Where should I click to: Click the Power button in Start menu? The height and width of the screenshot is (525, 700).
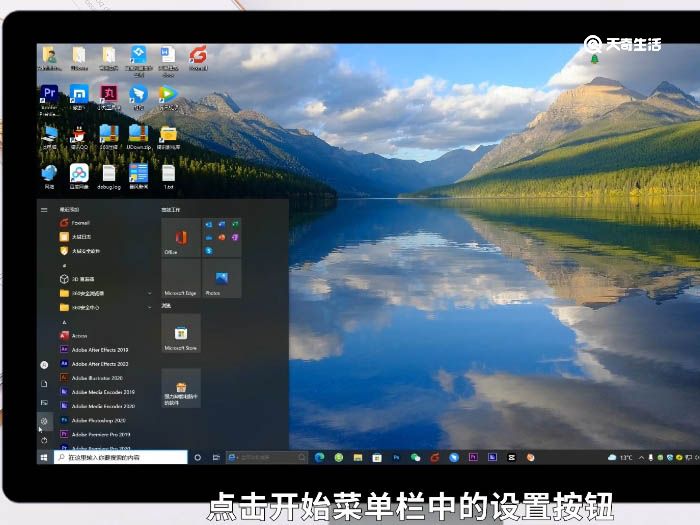pyautogui.click(x=44, y=440)
